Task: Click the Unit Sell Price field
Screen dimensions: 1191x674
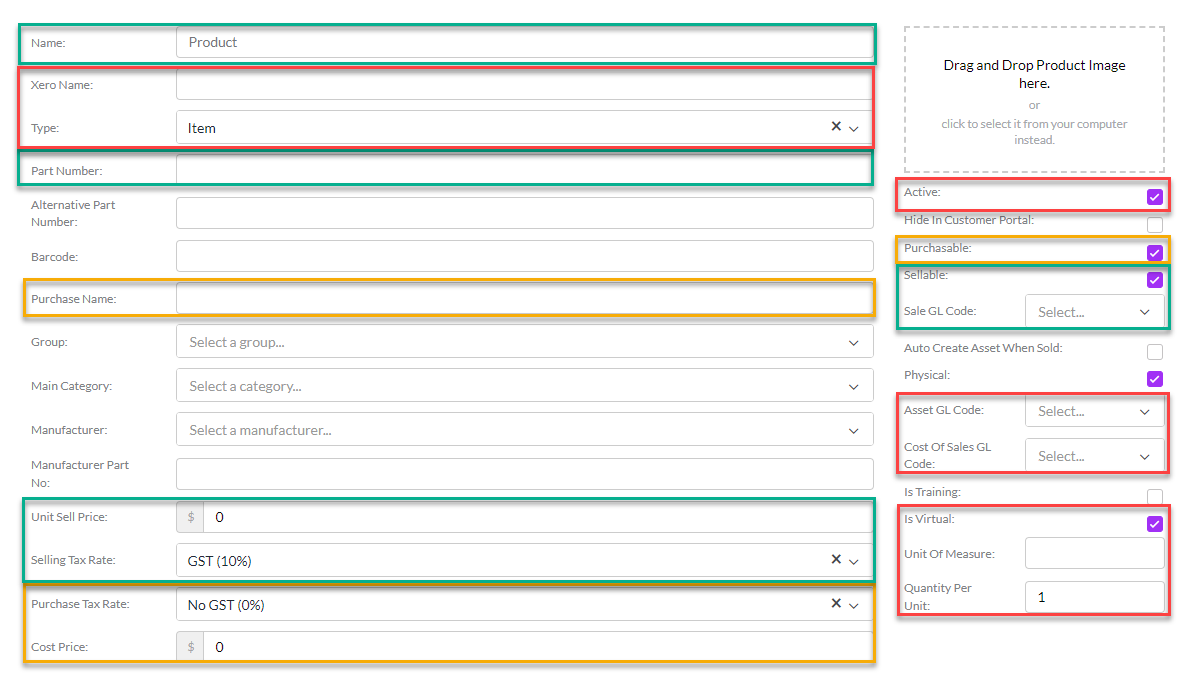Action: pos(536,517)
